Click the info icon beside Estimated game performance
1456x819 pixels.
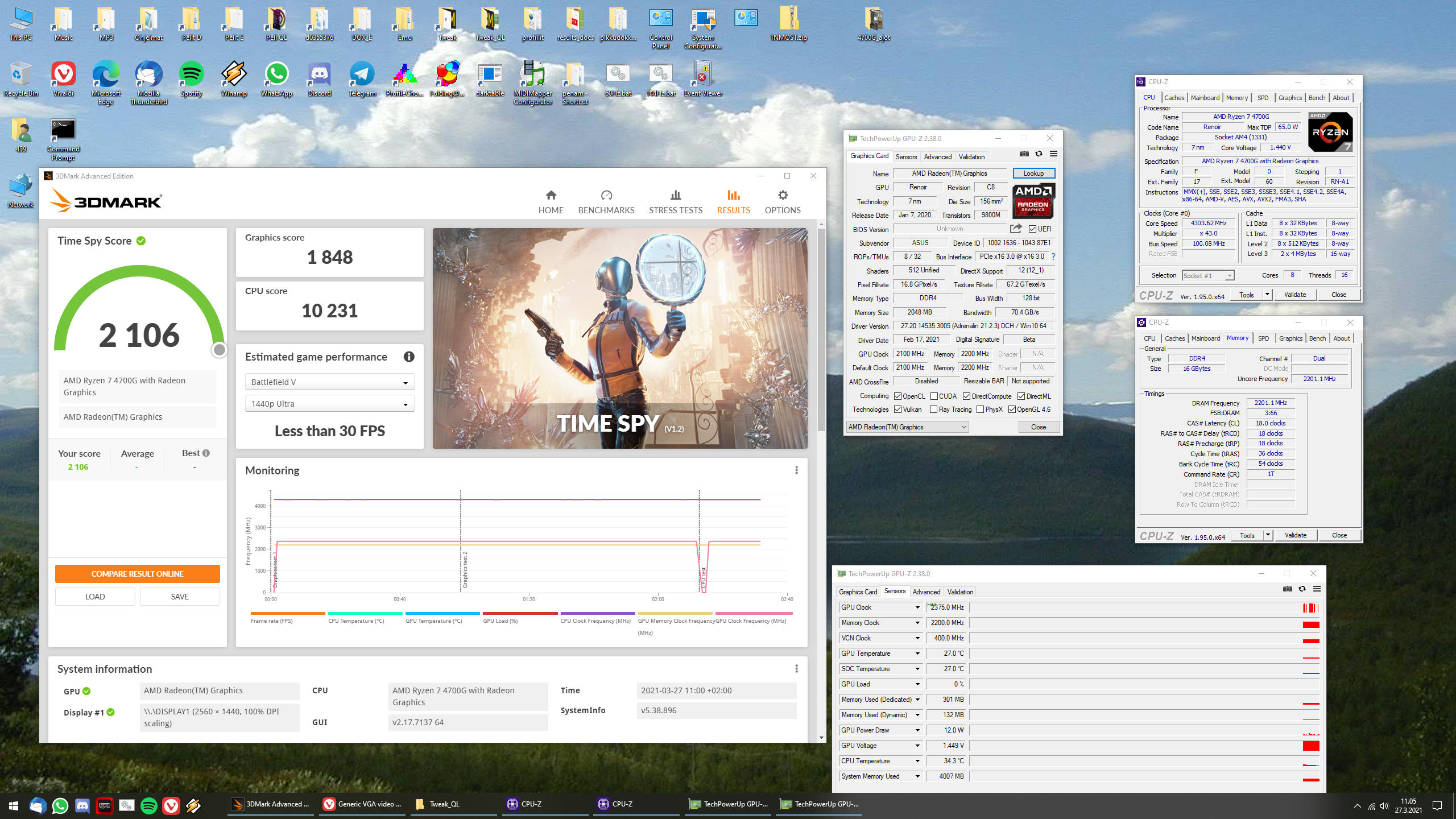[409, 357]
